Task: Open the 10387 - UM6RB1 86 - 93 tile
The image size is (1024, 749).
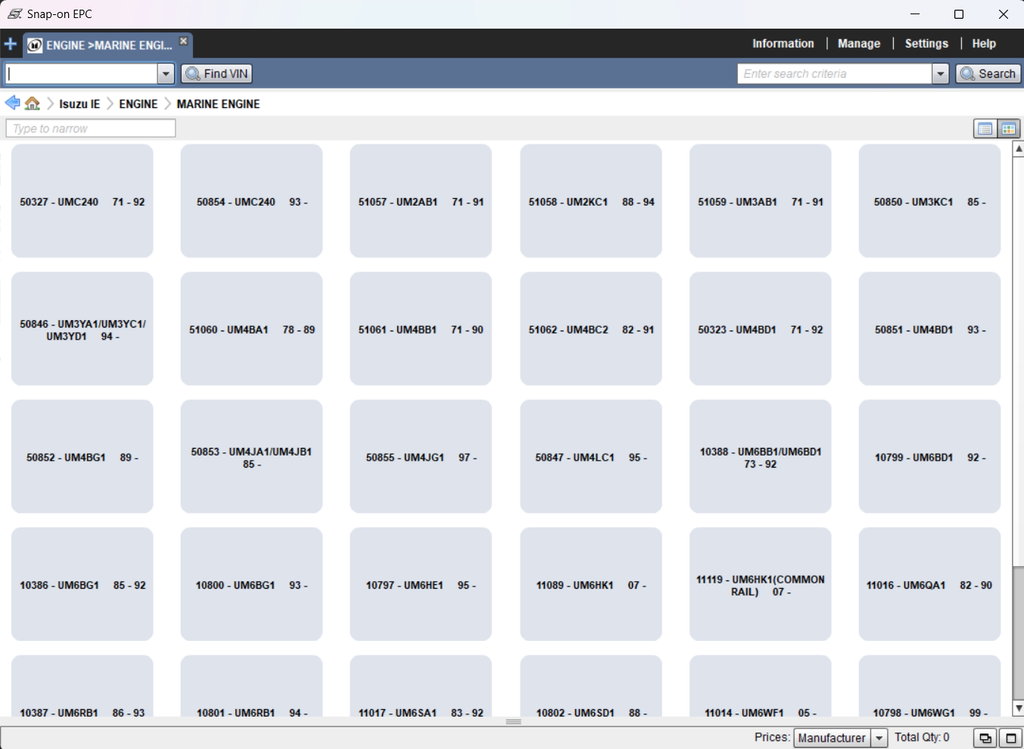Action: click(82, 686)
